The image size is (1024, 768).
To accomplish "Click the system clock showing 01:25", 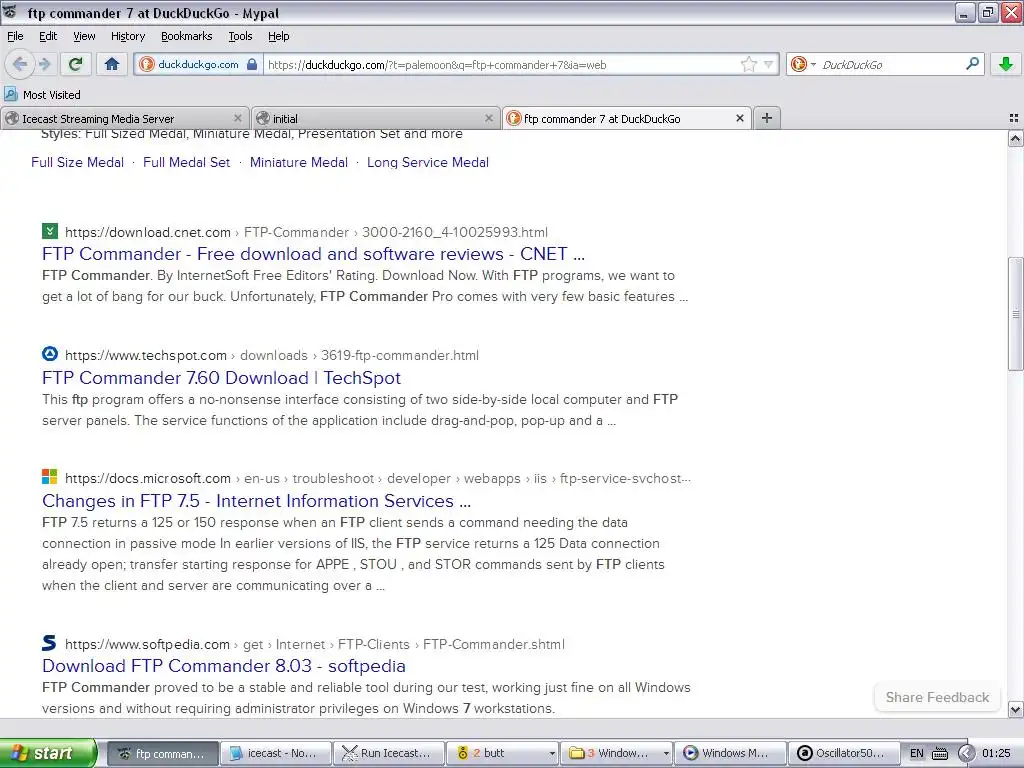I will coord(997,753).
